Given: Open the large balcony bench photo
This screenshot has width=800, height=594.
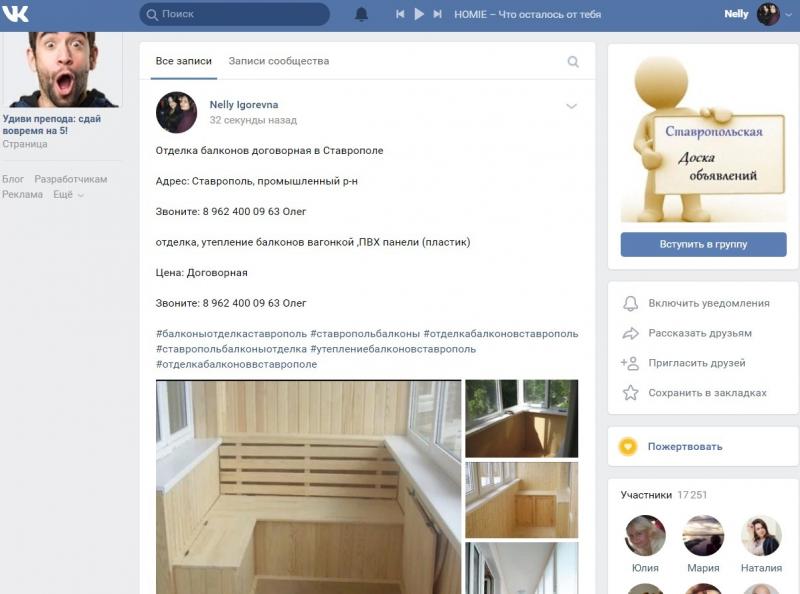Looking at the screenshot, I should [x=308, y=486].
